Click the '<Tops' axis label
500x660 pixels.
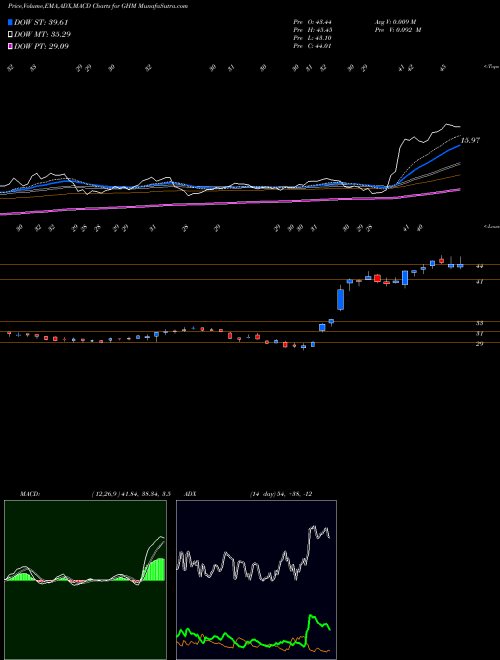(x=491, y=67)
